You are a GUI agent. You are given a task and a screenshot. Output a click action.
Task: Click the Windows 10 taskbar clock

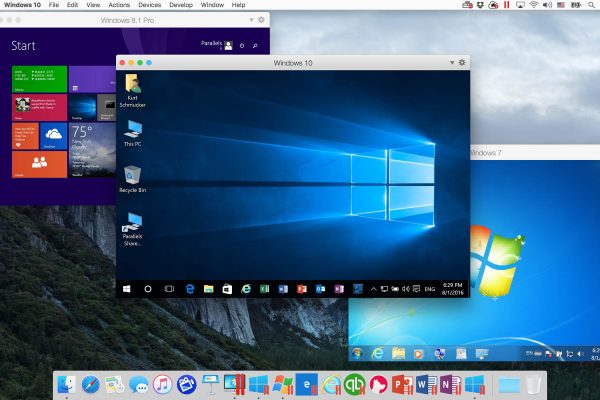tap(453, 289)
